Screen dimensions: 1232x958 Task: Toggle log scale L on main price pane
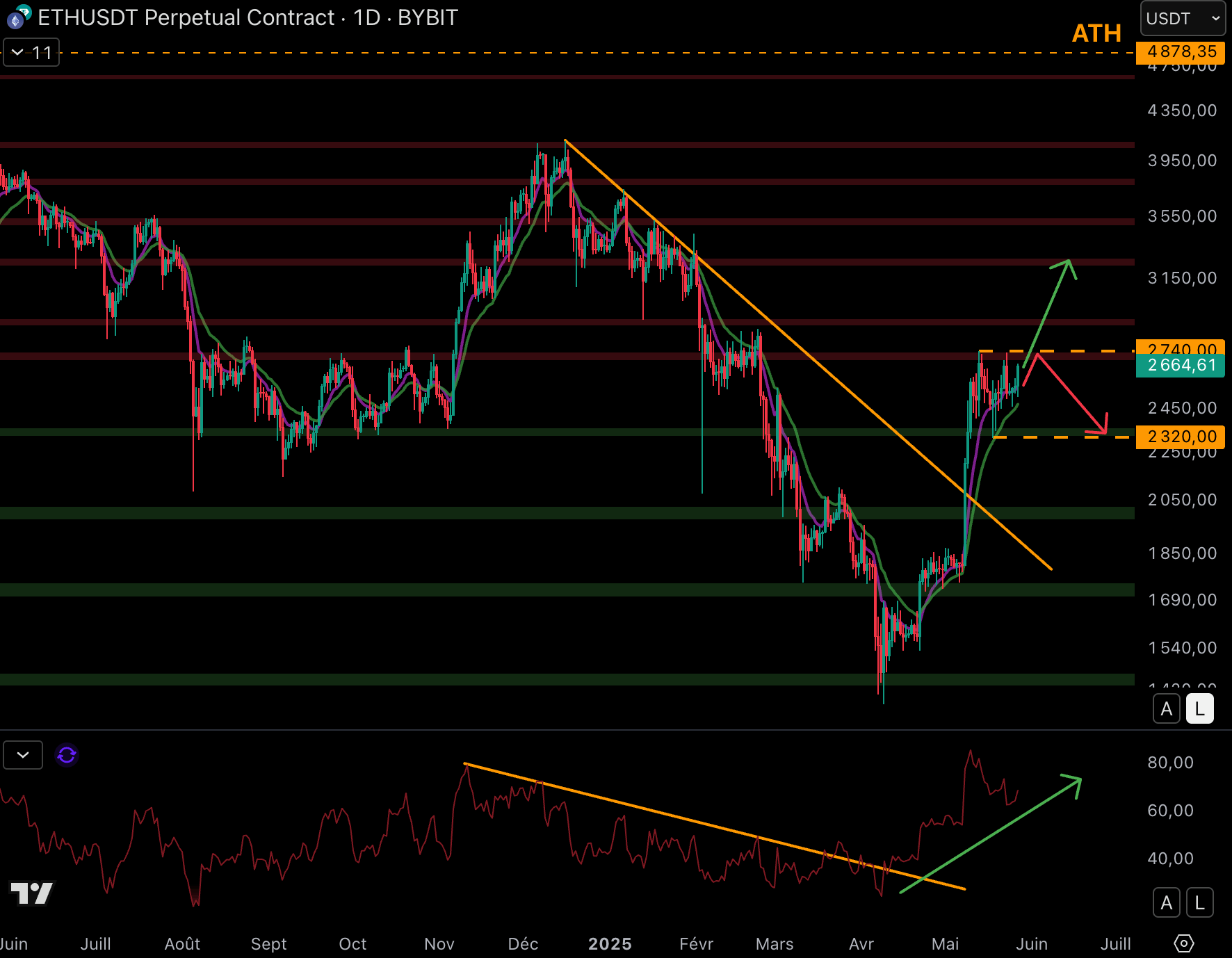tap(1199, 709)
